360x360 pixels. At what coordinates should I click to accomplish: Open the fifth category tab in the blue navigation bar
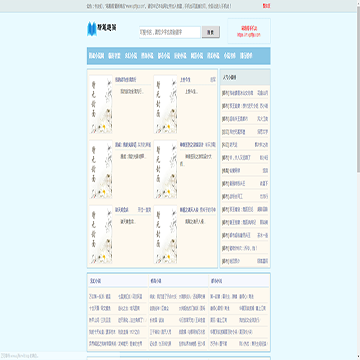coord(164,56)
